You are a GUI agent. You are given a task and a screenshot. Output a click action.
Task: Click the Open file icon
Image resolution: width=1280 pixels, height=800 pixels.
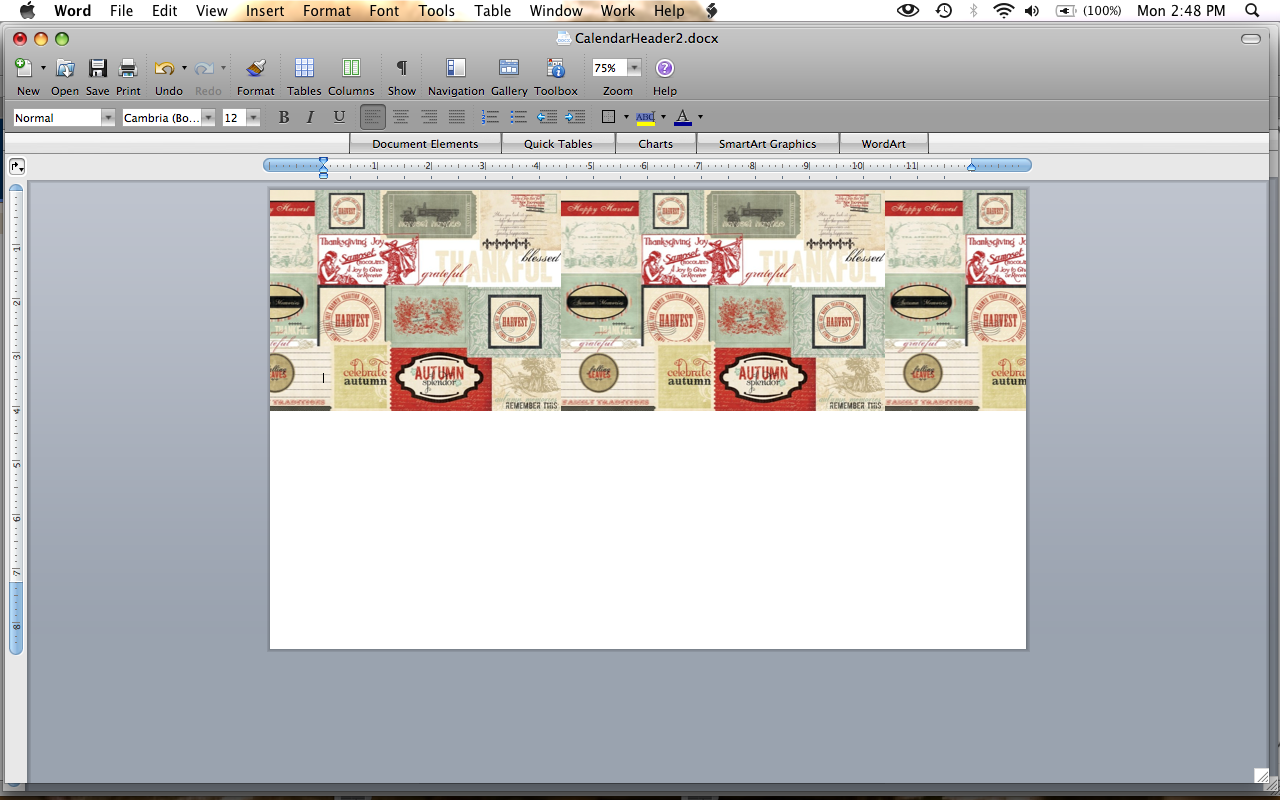65,68
